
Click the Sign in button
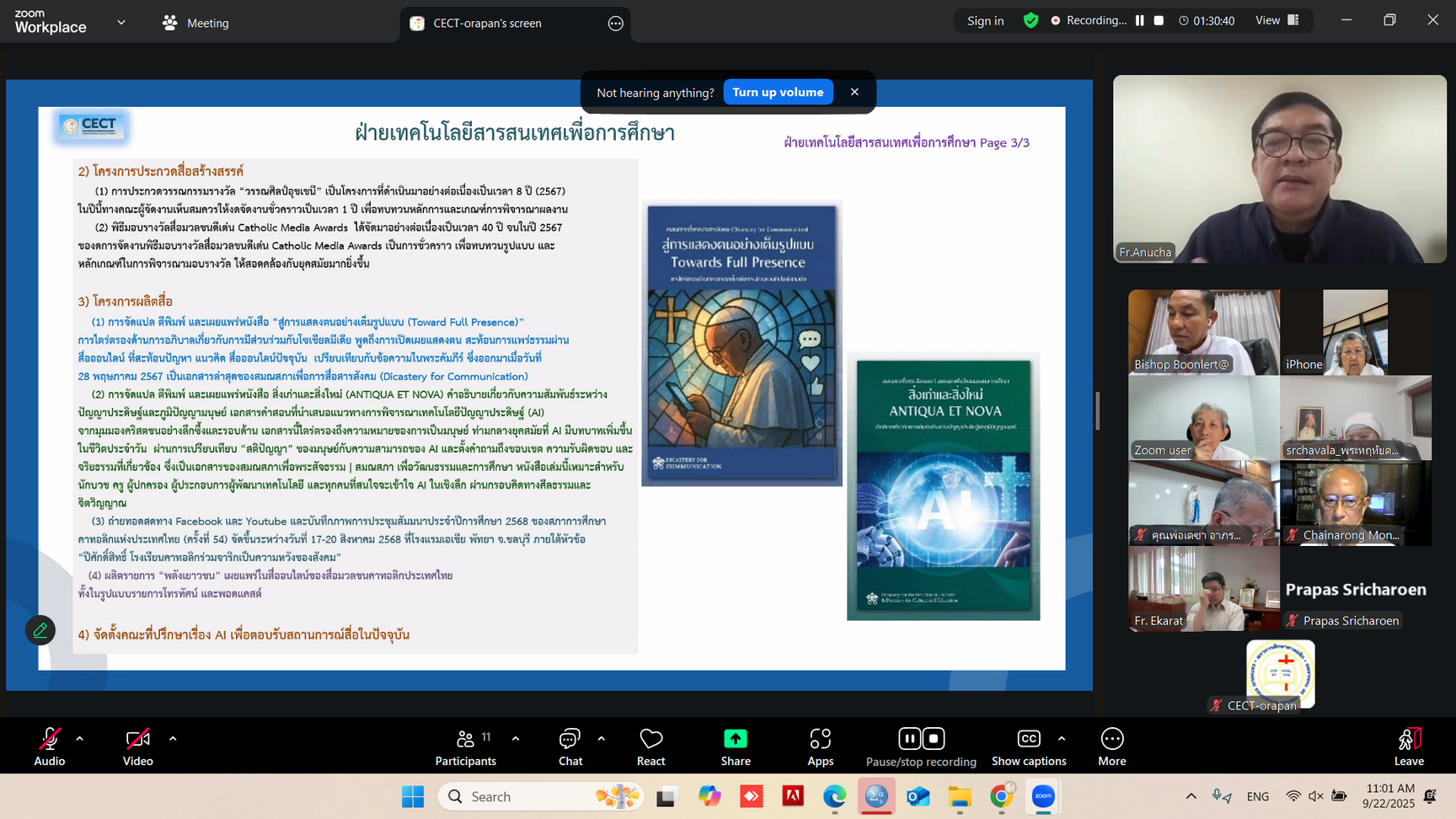click(x=985, y=20)
